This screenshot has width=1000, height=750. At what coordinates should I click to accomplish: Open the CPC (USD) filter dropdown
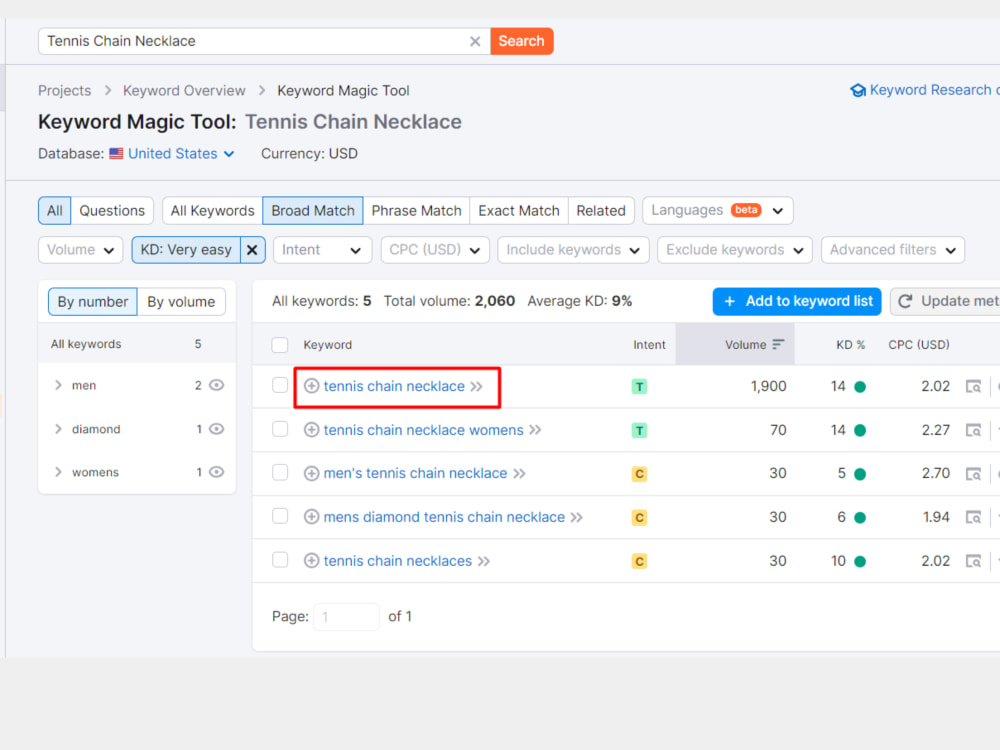(435, 250)
